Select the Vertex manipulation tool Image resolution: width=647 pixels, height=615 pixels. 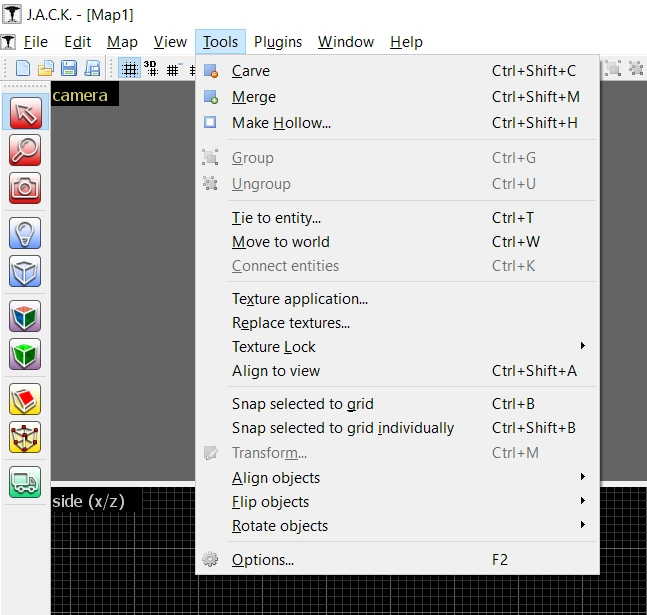point(25,437)
